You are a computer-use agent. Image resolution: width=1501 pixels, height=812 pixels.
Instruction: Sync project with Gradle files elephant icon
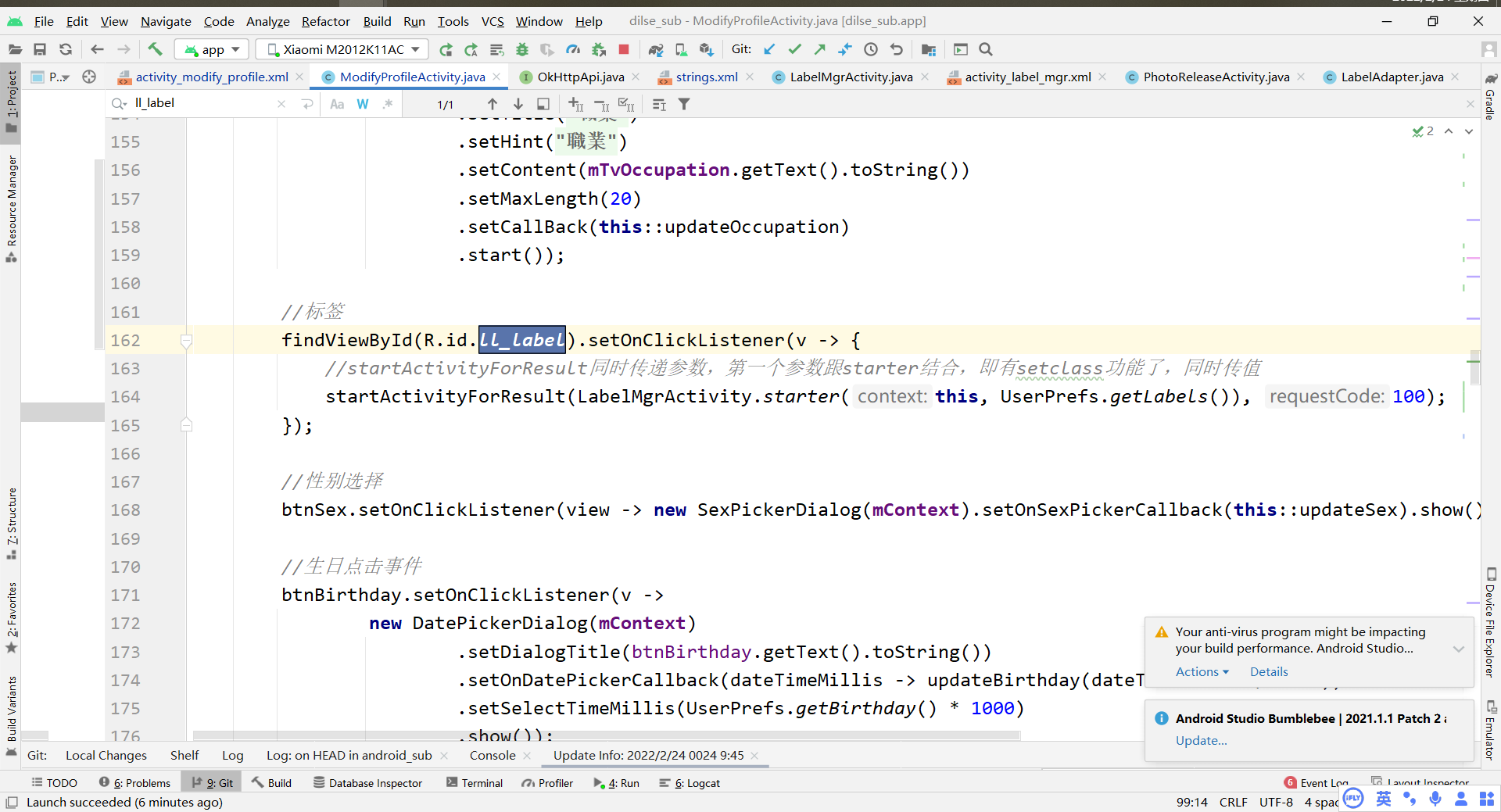(655, 49)
